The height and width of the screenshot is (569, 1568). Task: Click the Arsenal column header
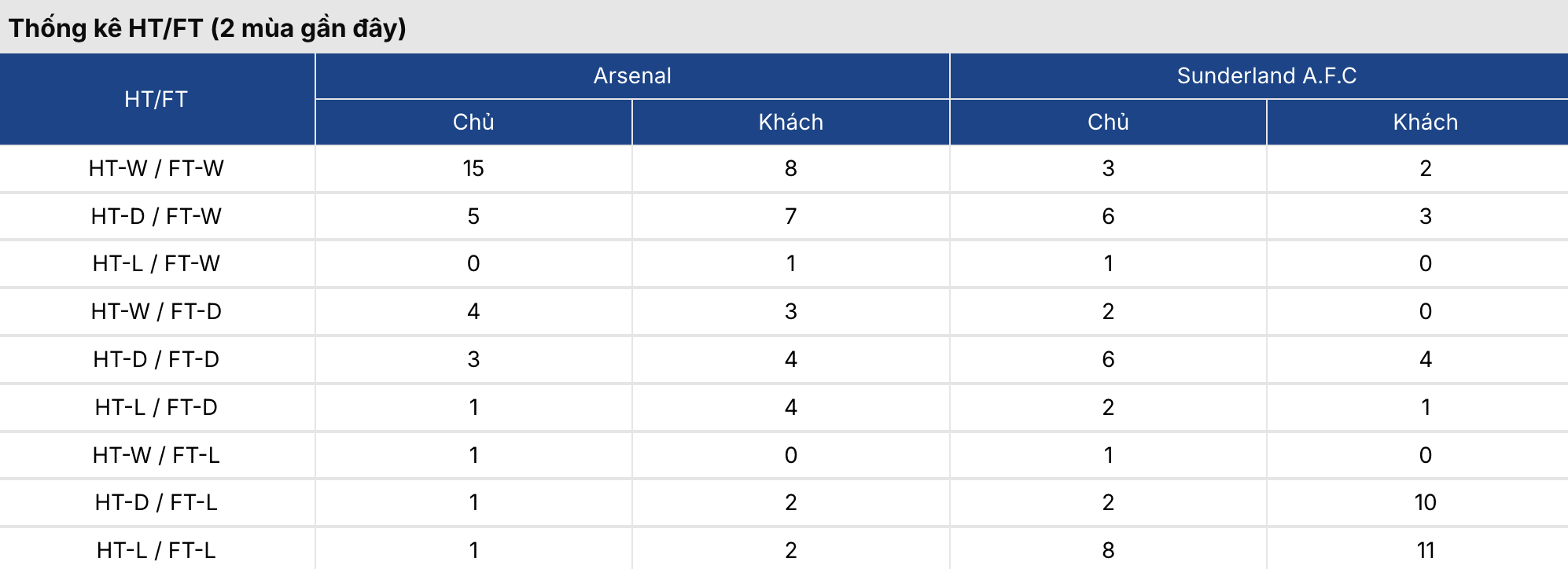coord(632,76)
